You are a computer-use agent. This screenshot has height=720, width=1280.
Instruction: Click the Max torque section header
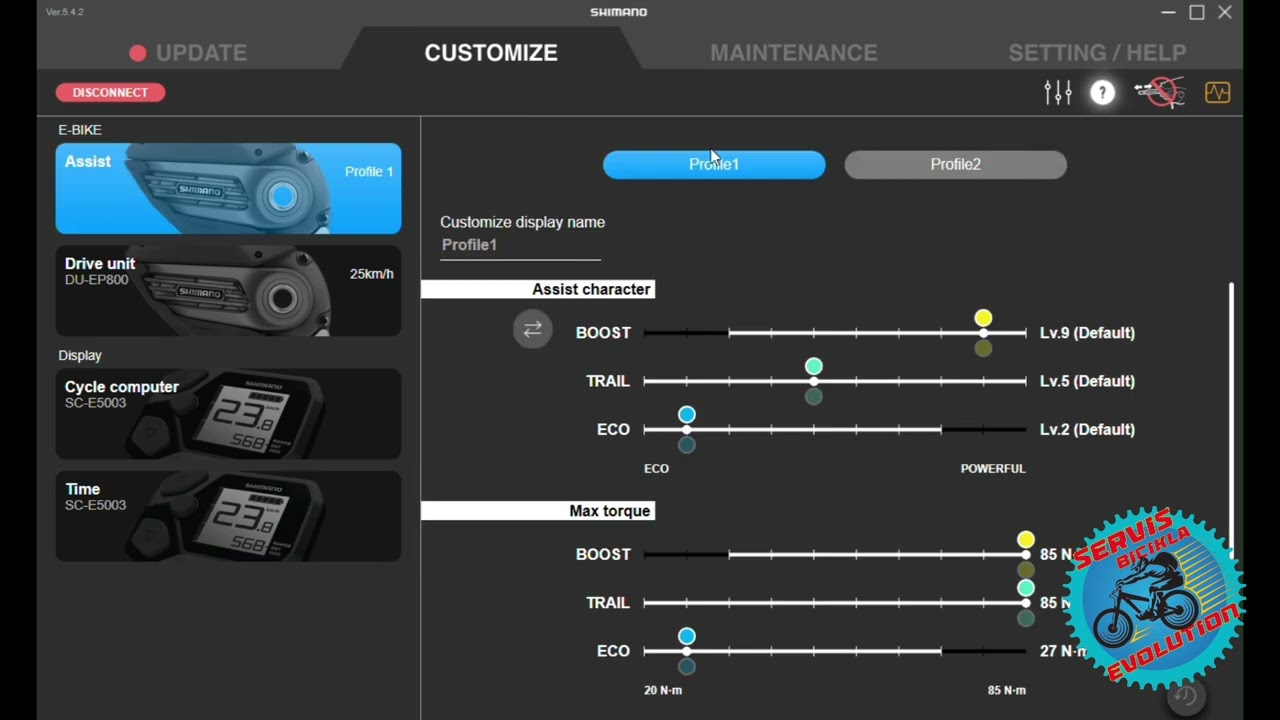point(538,511)
